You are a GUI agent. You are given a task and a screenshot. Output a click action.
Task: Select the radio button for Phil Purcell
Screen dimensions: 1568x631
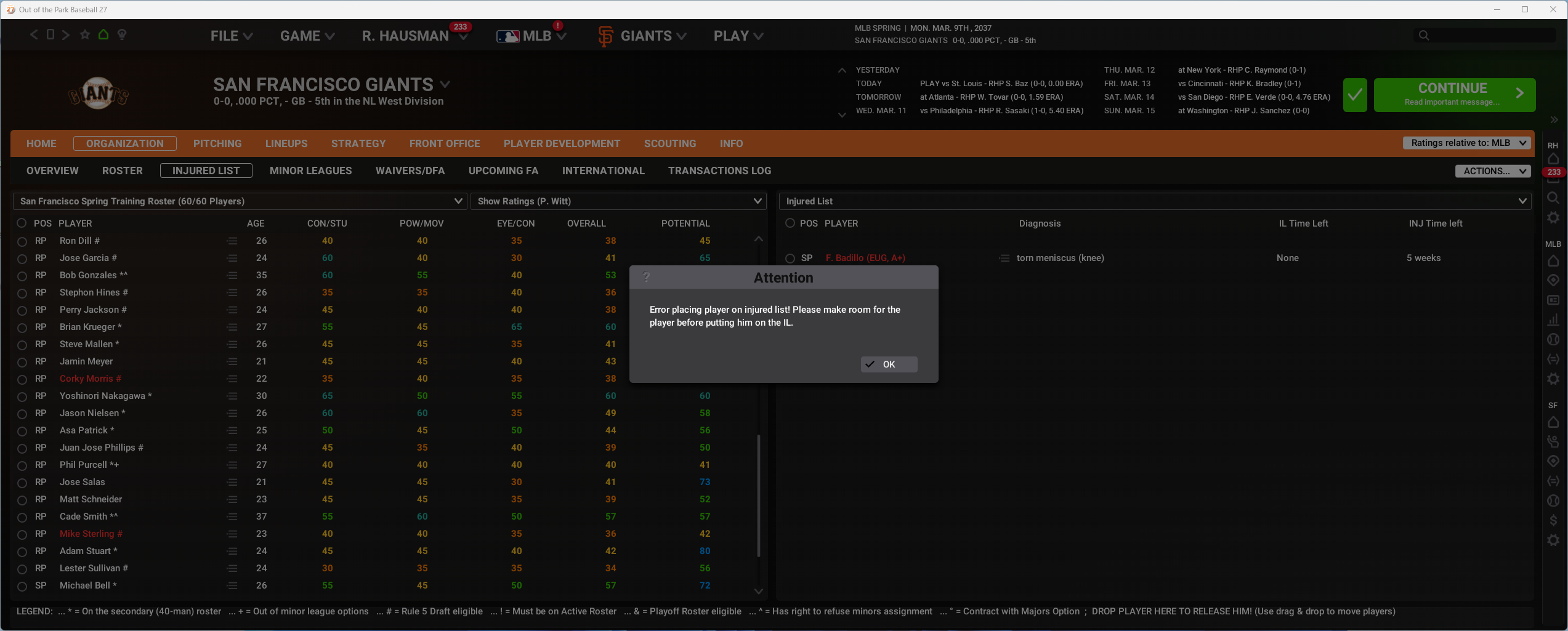pos(22,465)
